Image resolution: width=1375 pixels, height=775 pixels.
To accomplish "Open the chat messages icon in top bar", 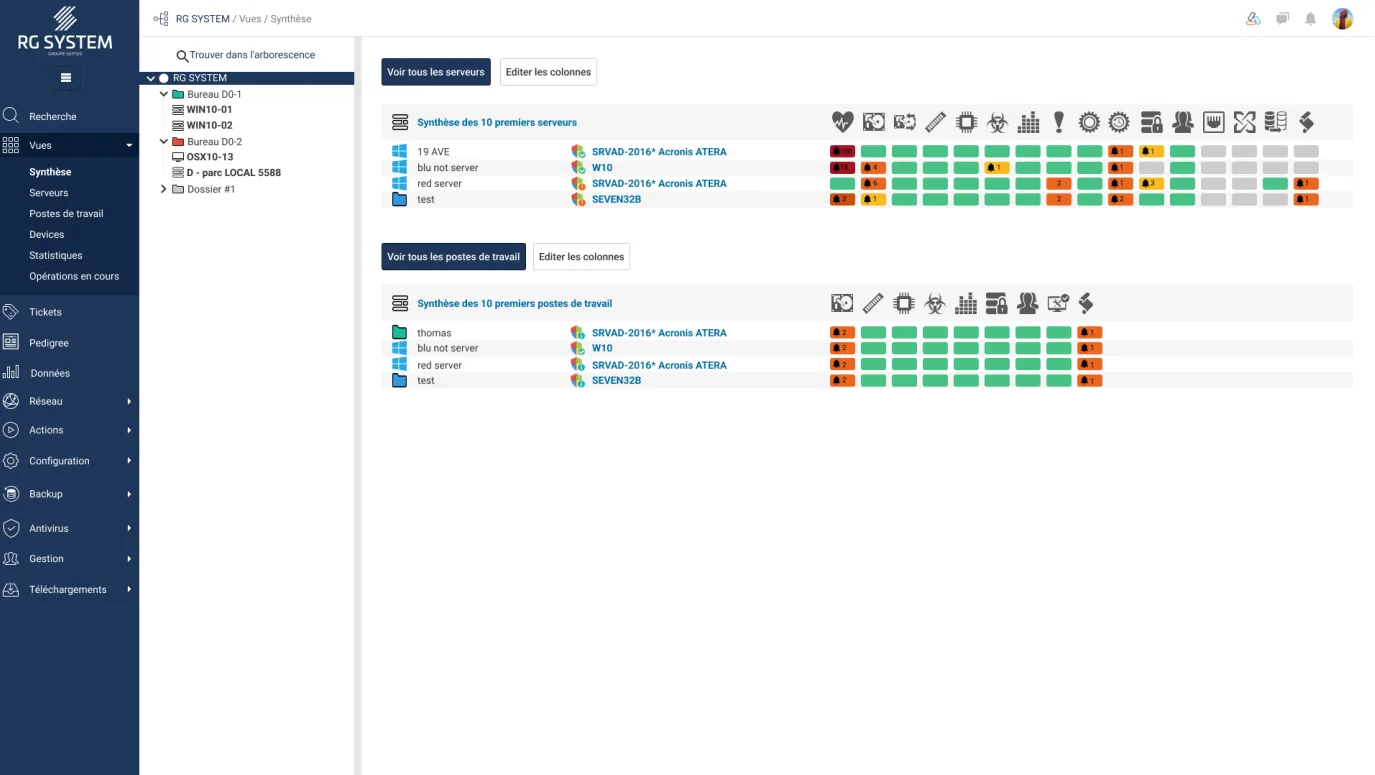I will click(x=1282, y=19).
